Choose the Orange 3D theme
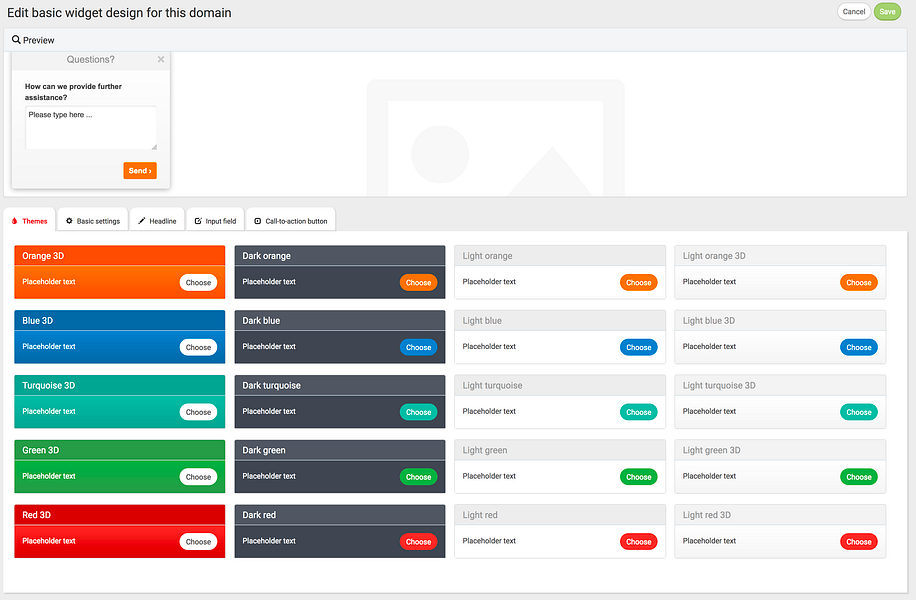The height and width of the screenshot is (600, 916). click(198, 283)
